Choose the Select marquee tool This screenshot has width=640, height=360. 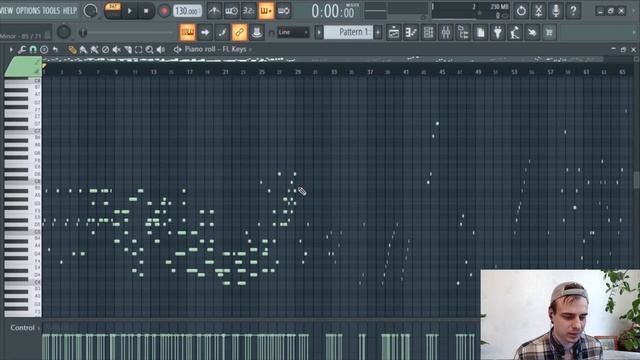point(139,50)
